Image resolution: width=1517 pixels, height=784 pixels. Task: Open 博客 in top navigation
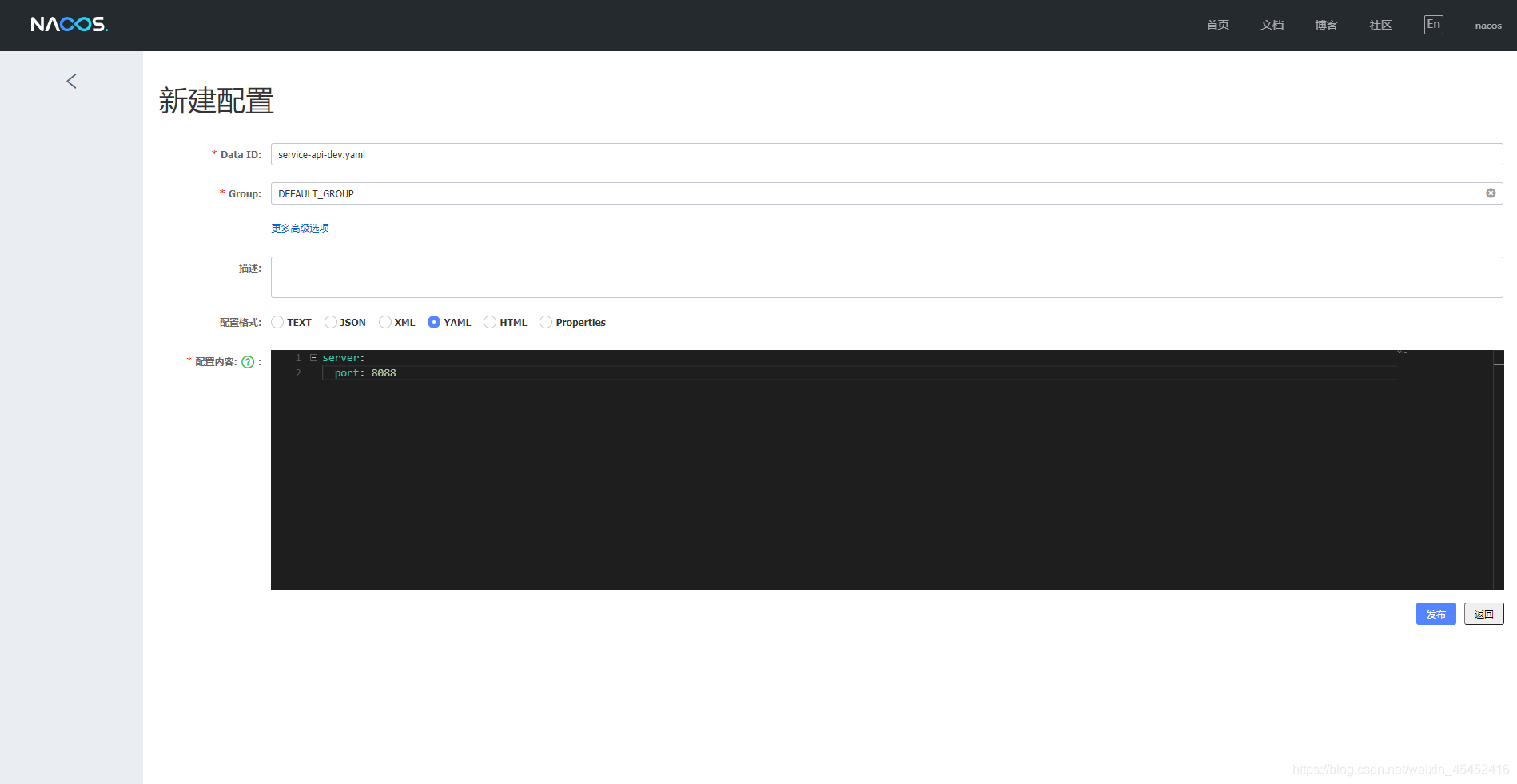(x=1327, y=25)
